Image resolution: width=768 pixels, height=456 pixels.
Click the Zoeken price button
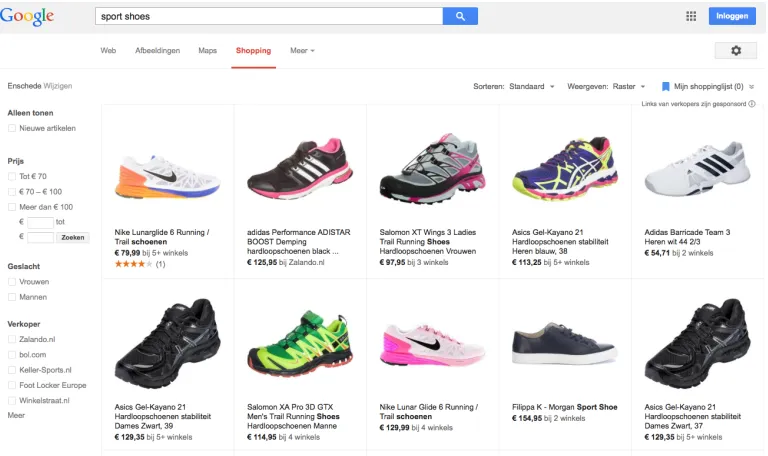coord(72,238)
